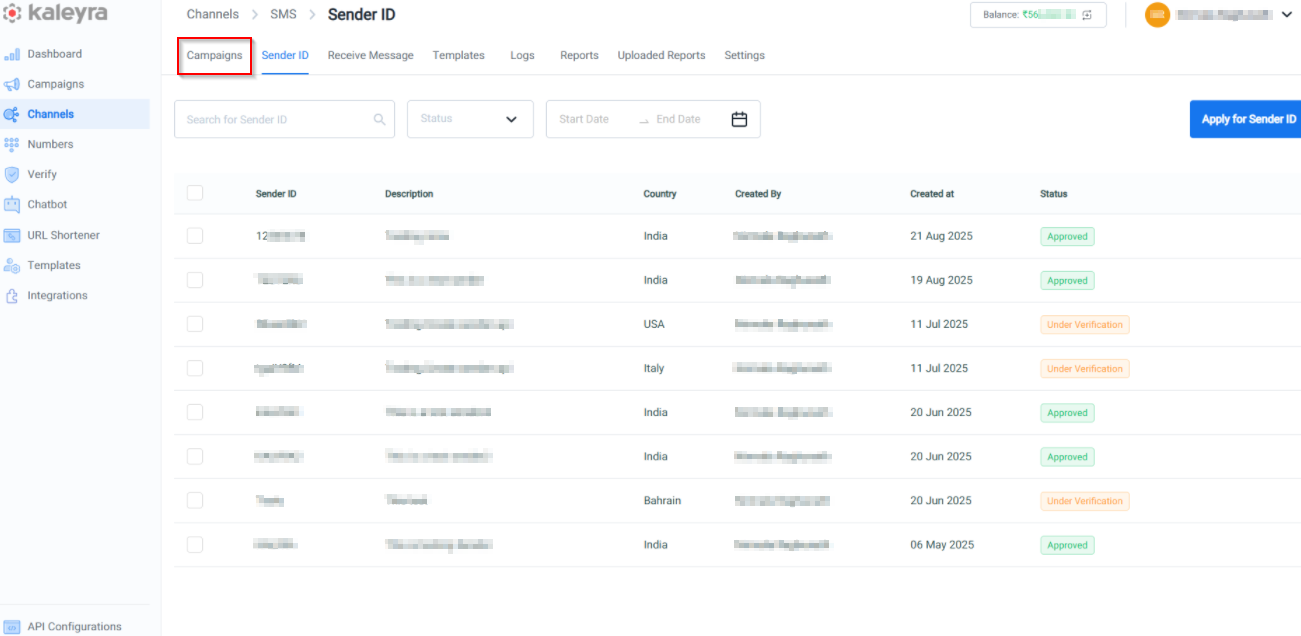The width and height of the screenshot is (1301, 636).
Task: Click the 19 Aug 2025 date cell
Action: coord(941,280)
